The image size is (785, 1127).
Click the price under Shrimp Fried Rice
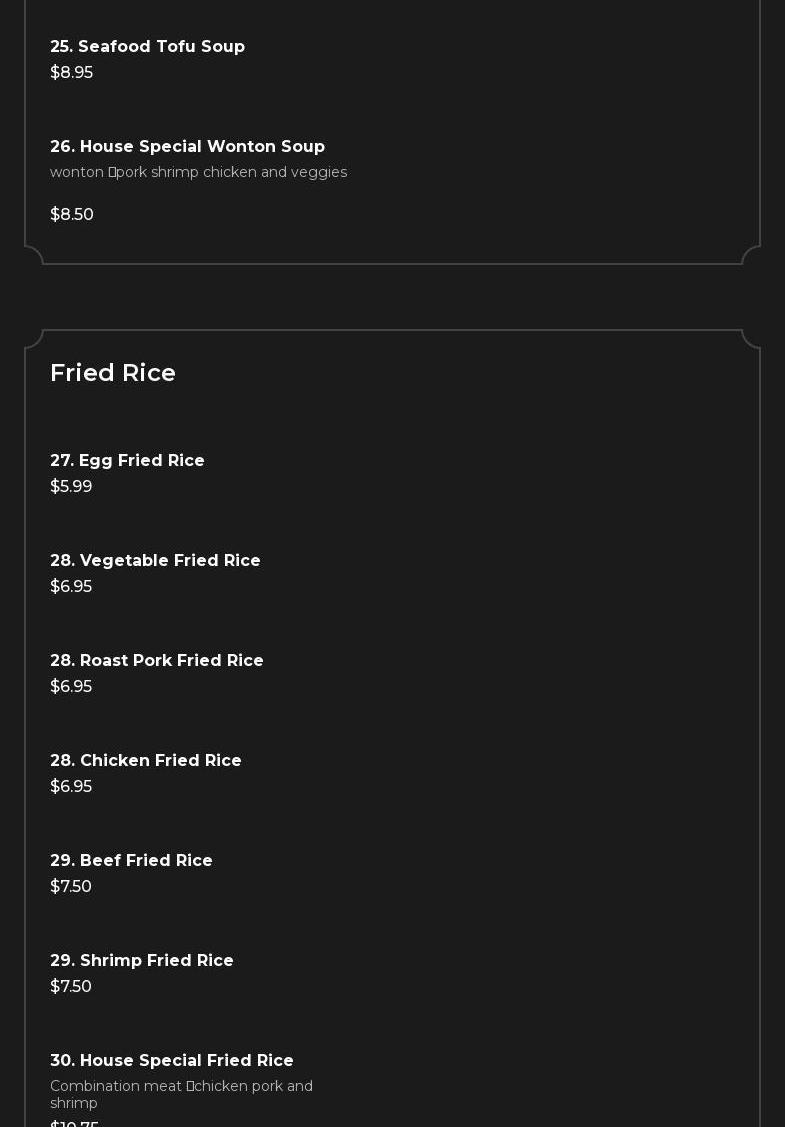click(71, 987)
